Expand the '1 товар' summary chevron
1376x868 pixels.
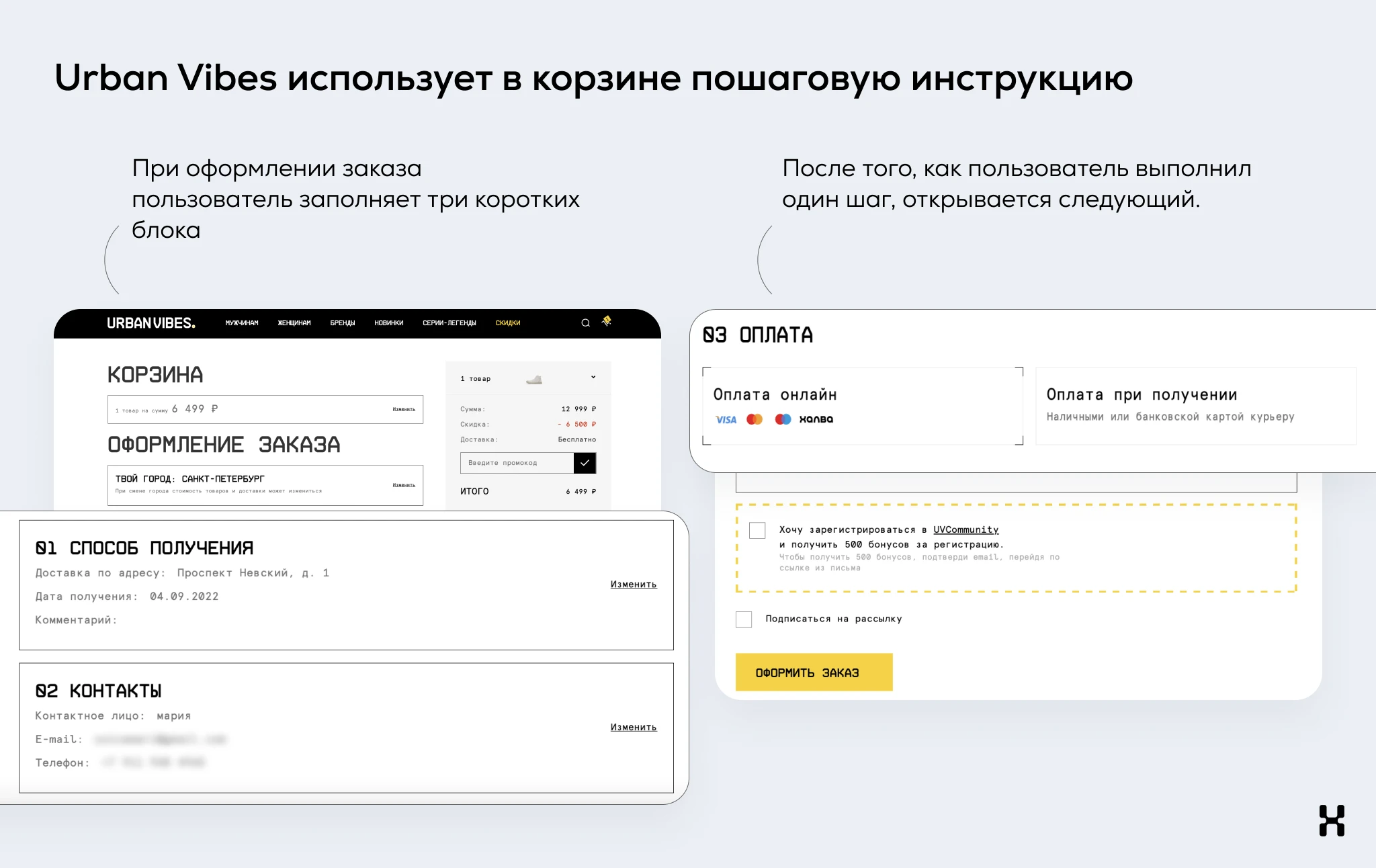(593, 378)
